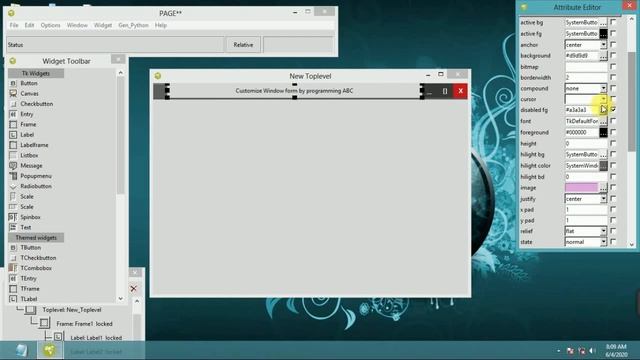Click the red X button in custom title bar
Viewport: 640px width, 360px height.
(x=460, y=91)
